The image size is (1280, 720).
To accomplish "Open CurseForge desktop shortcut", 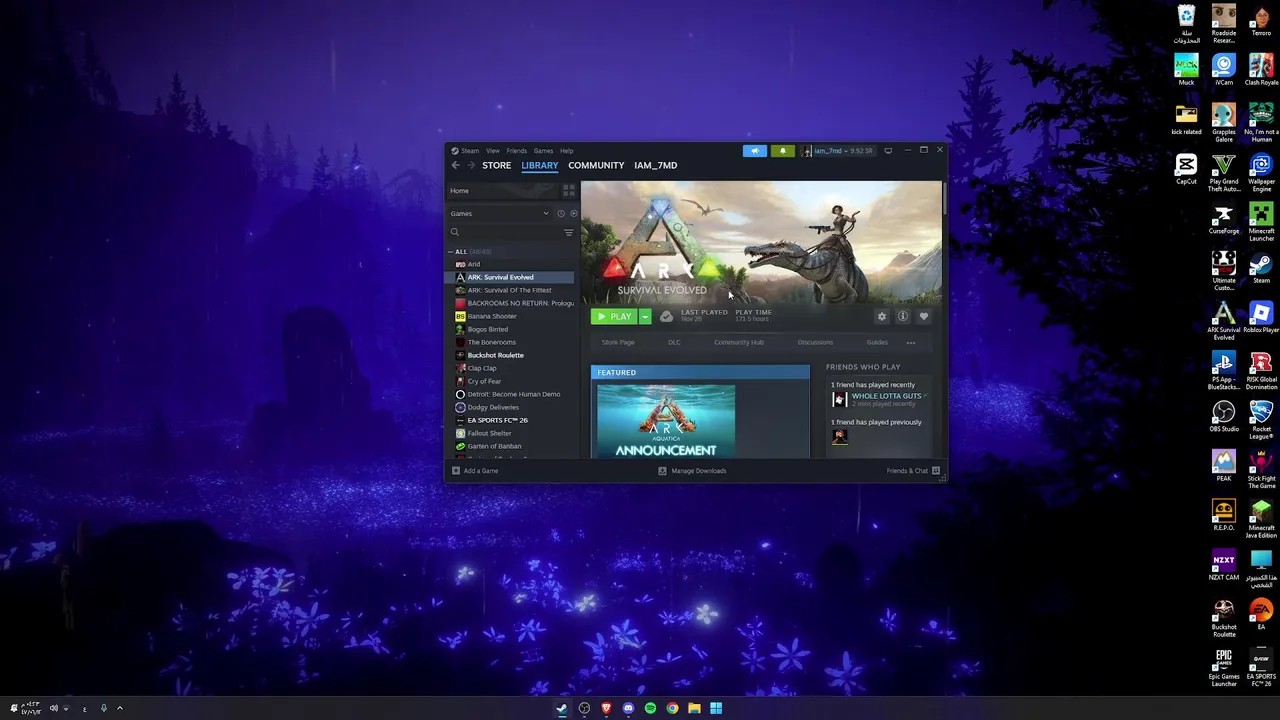I will click(1224, 219).
